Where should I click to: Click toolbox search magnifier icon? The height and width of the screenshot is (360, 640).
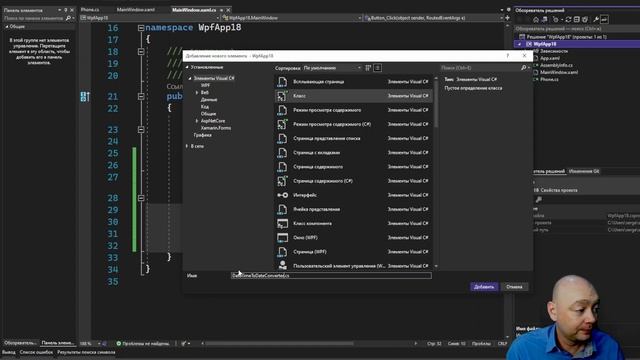[68, 18]
